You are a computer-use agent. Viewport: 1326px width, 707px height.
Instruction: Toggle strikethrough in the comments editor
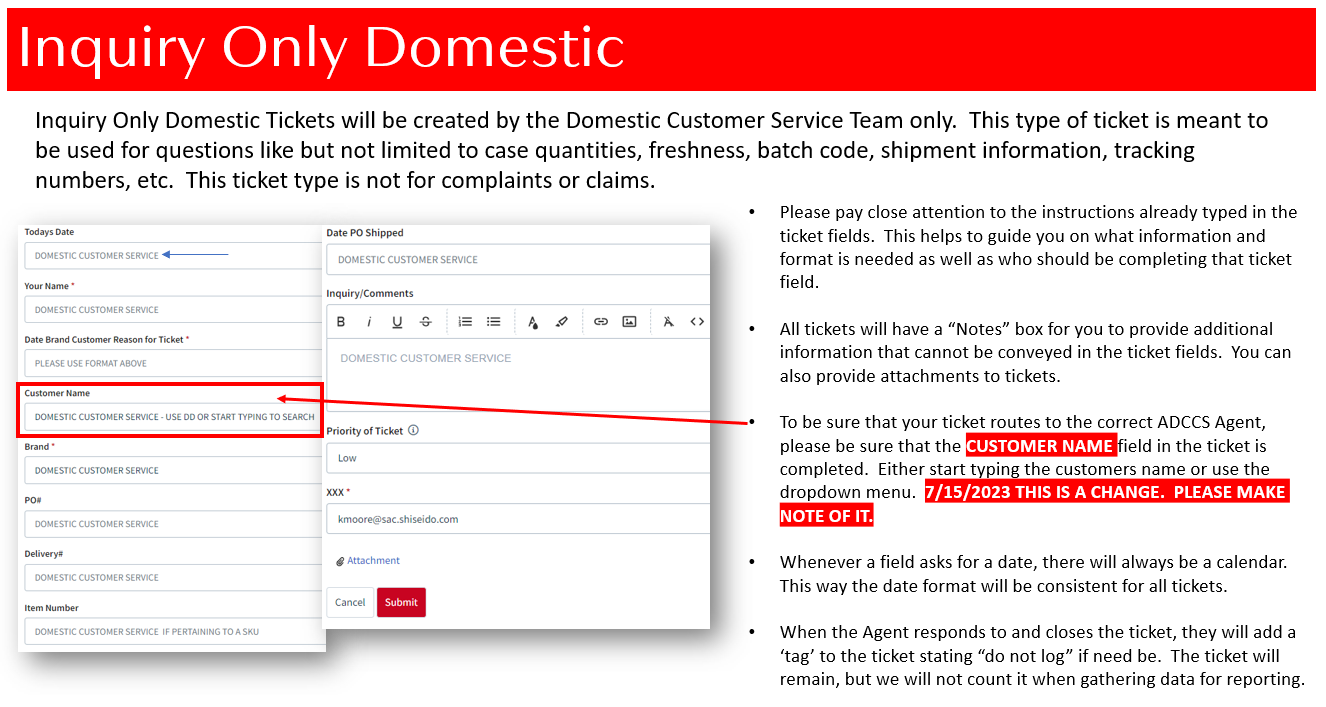pos(426,322)
